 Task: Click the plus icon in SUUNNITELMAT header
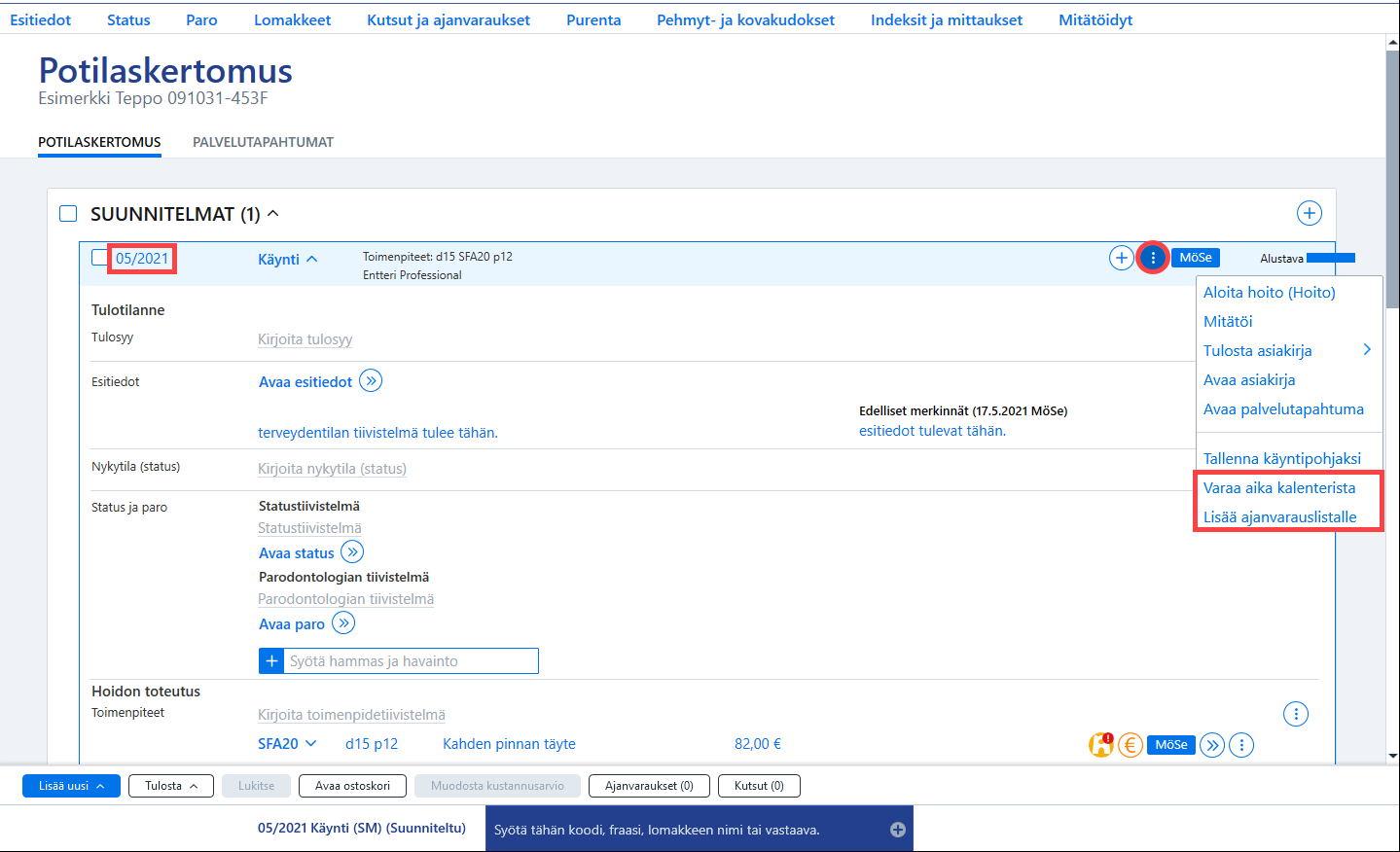point(1310,213)
